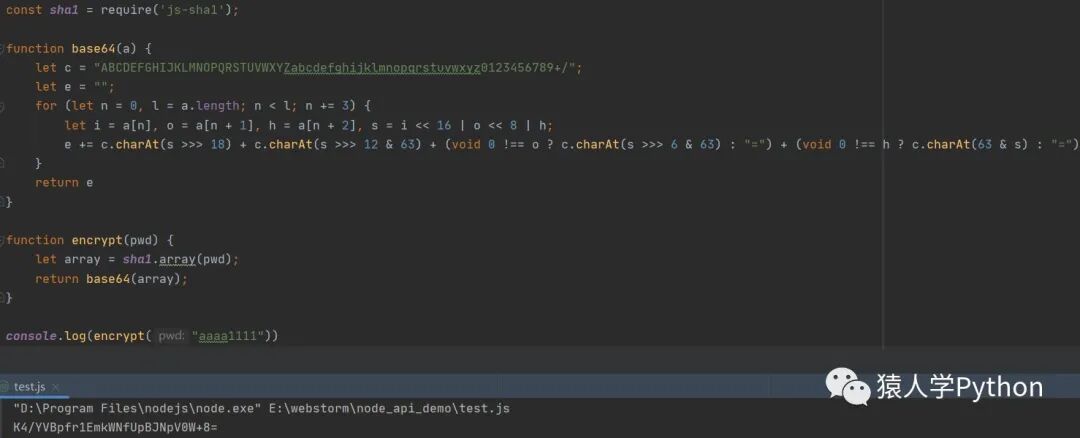This screenshot has width=1080, height=438.
Task: Click 'c.charAt(s >>> 6 & 63)' call
Action: 643,145
